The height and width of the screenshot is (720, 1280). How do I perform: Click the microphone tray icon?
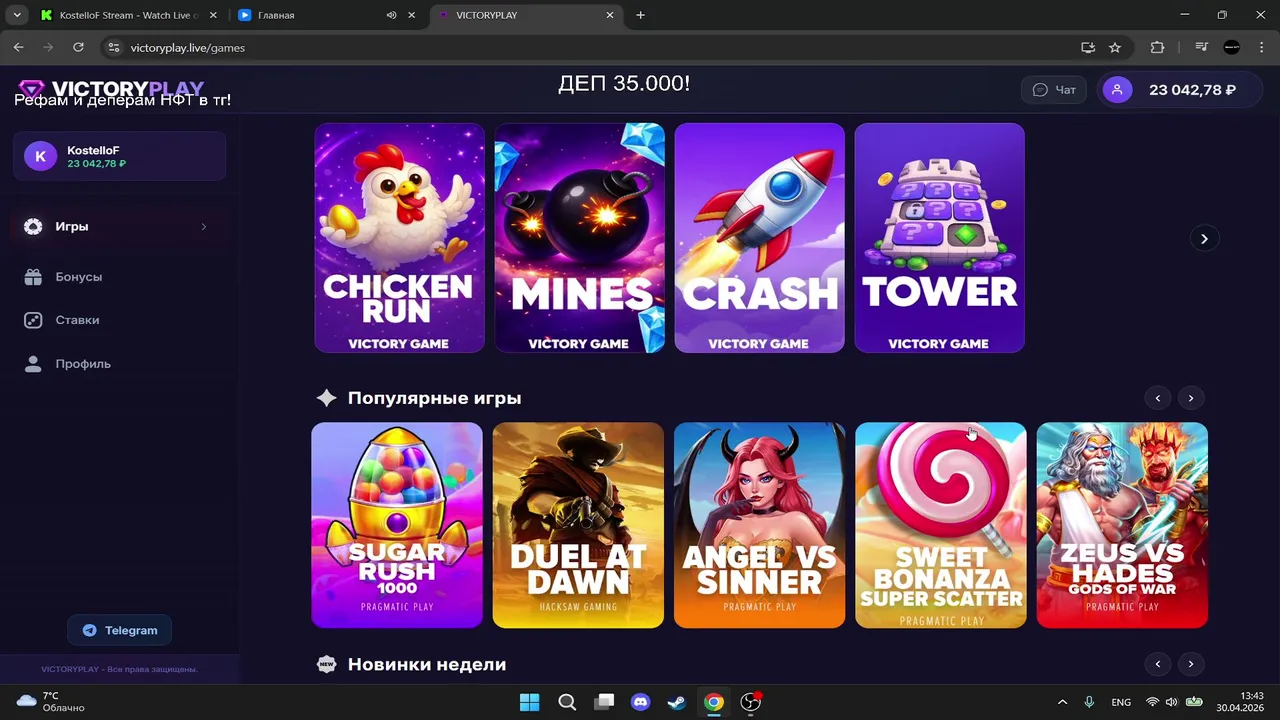pyautogui.click(x=1089, y=702)
